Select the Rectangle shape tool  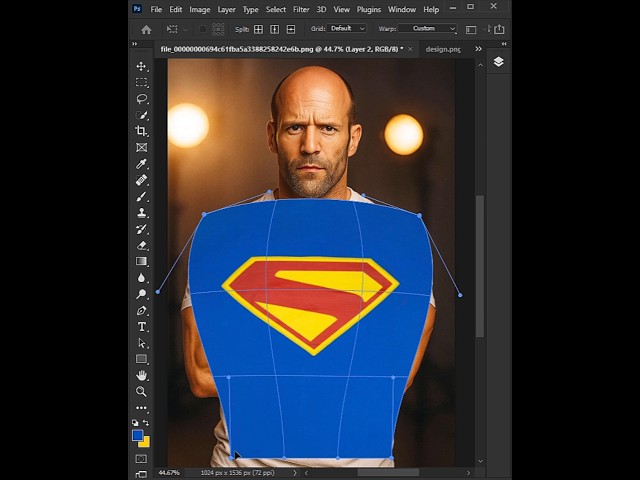(141, 359)
